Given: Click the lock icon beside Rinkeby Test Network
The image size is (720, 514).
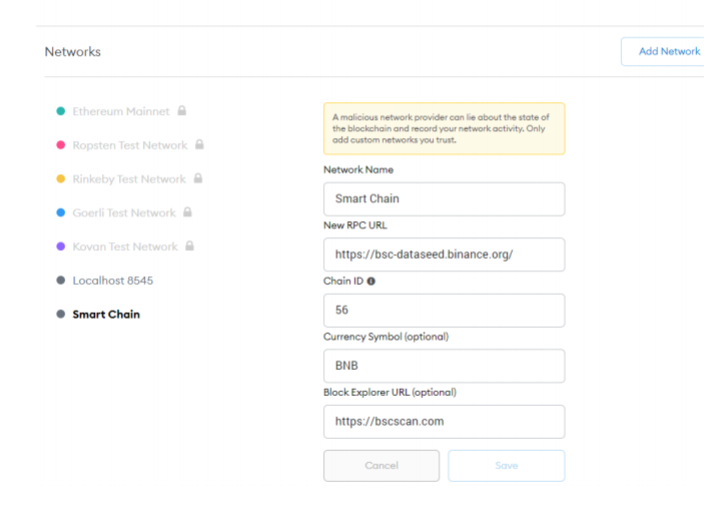Looking at the screenshot, I should (x=198, y=178).
